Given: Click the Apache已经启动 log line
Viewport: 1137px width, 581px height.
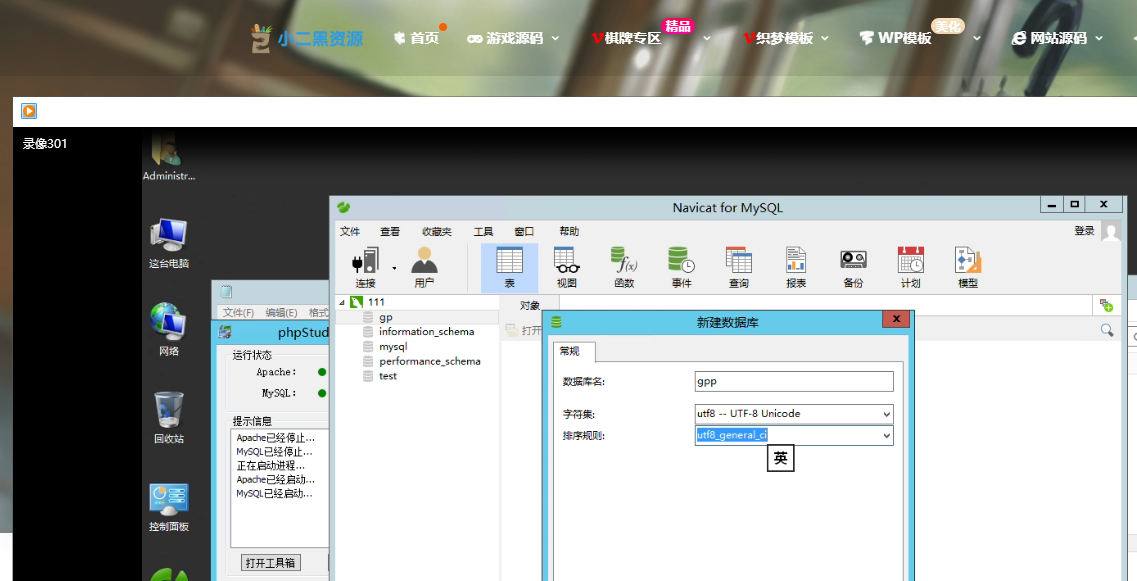Looking at the screenshot, I should pyautogui.click(x=276, y=479).
